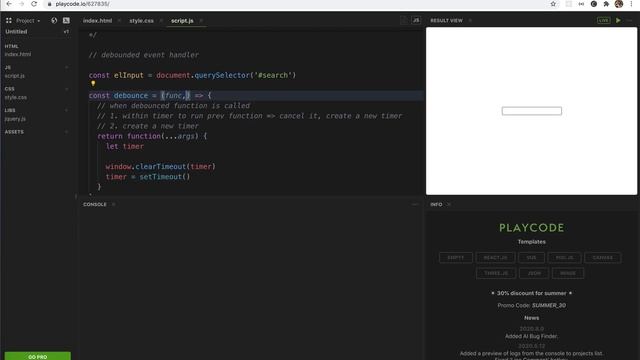
Task: Choose the template right of JSON
Action: pyautogui.click(x=568, y=273)
